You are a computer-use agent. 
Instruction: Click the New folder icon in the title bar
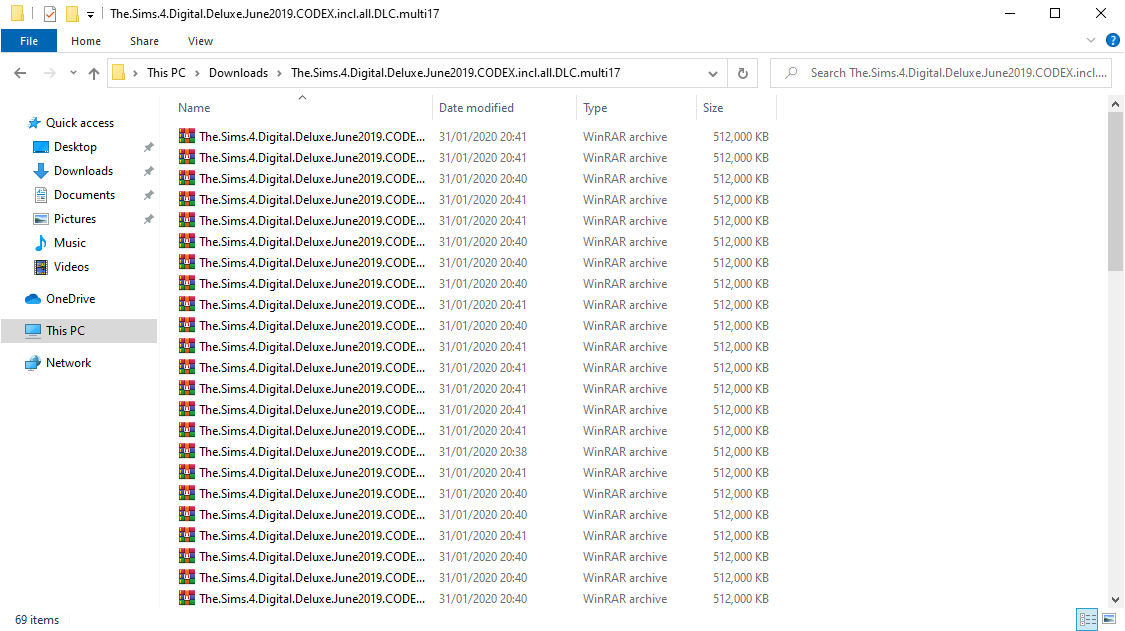coord(72,14)
